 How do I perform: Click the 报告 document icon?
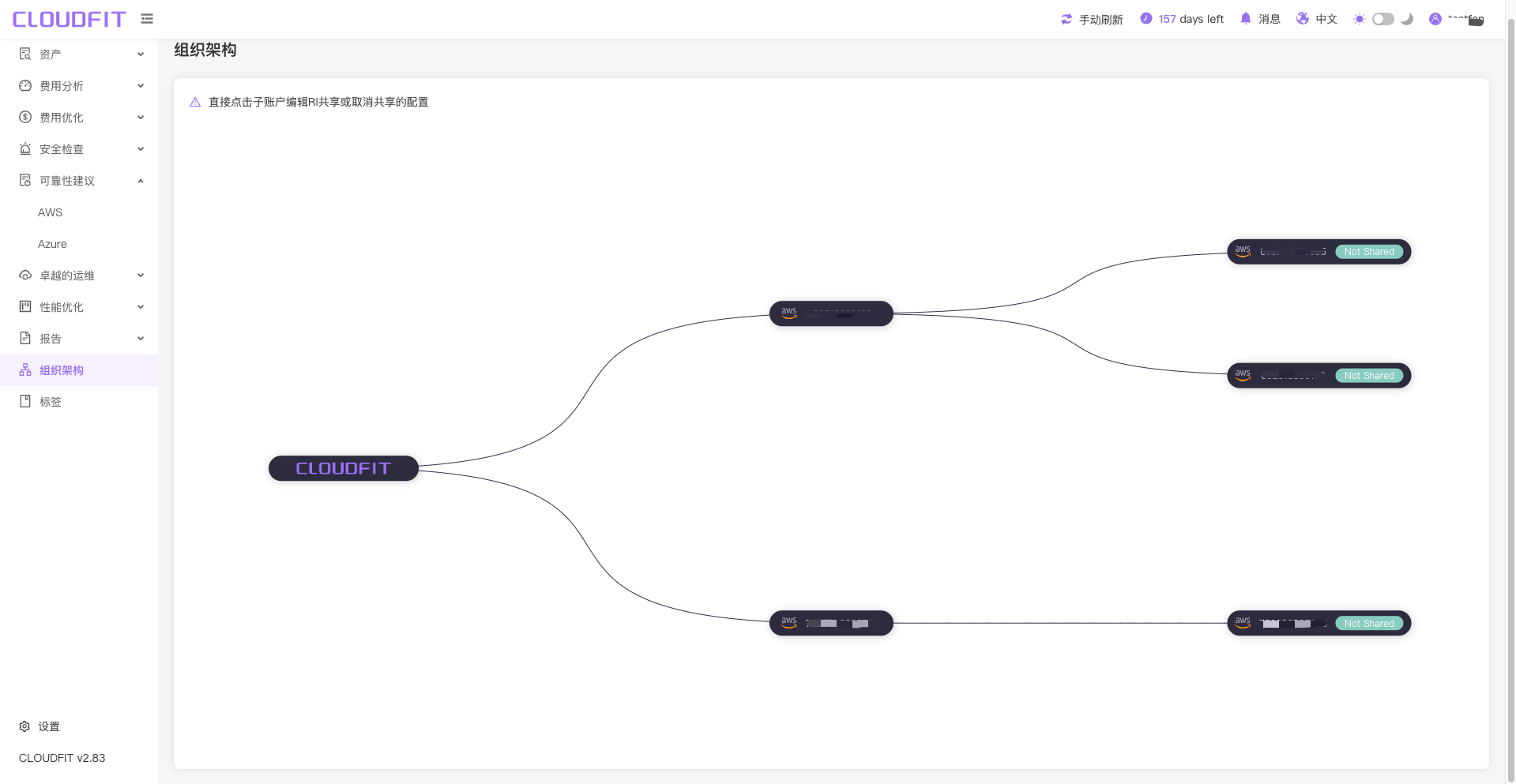[x=25, y=338]
